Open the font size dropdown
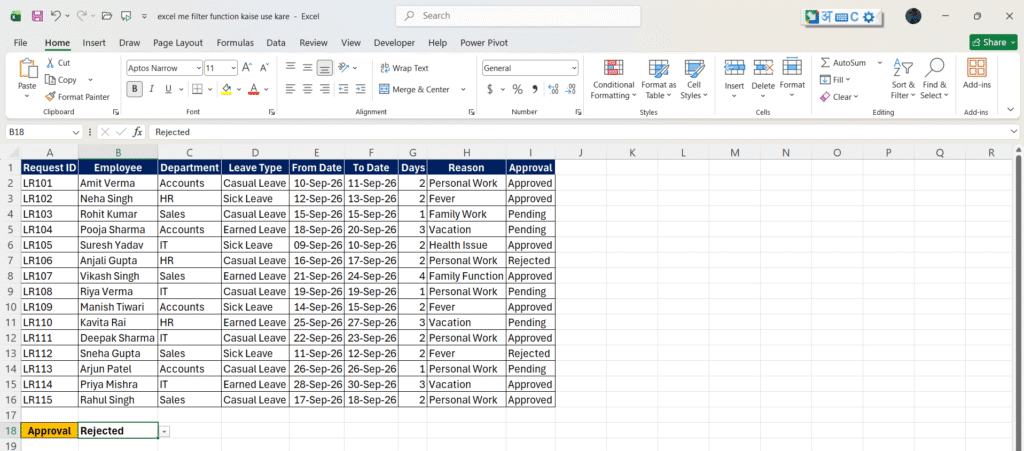This screenshot has width=1024, height=451. click(x=234, y=68)
